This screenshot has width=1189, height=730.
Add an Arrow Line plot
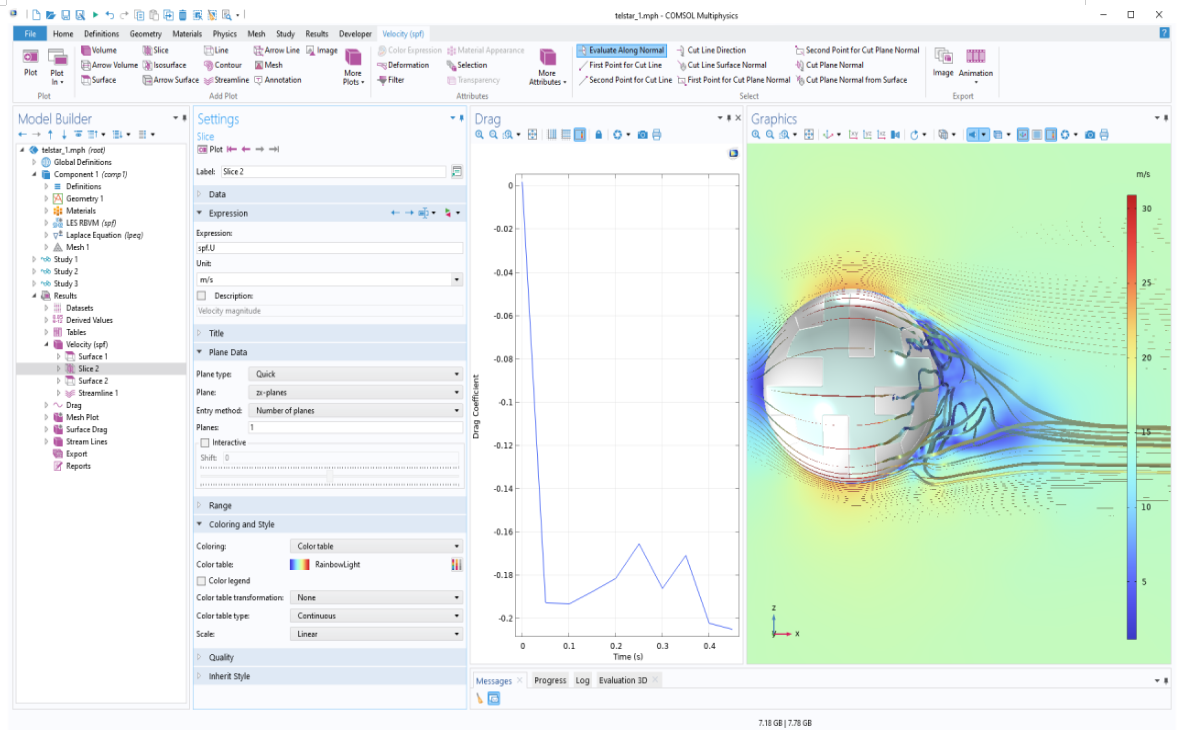[x=276, y=50]
